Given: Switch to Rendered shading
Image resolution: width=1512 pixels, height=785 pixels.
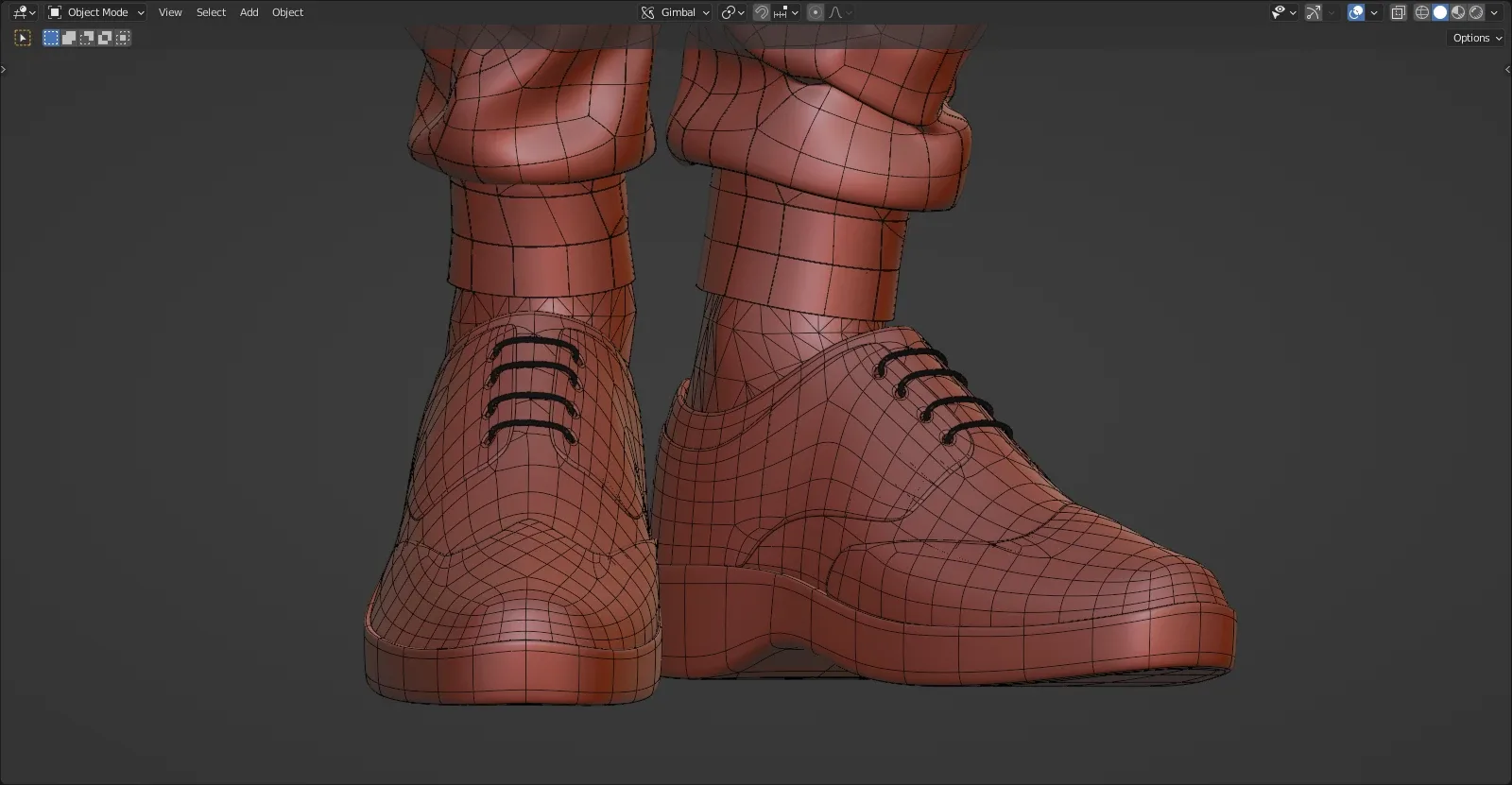Looking at the screenshot, I should pos(1476,12).
